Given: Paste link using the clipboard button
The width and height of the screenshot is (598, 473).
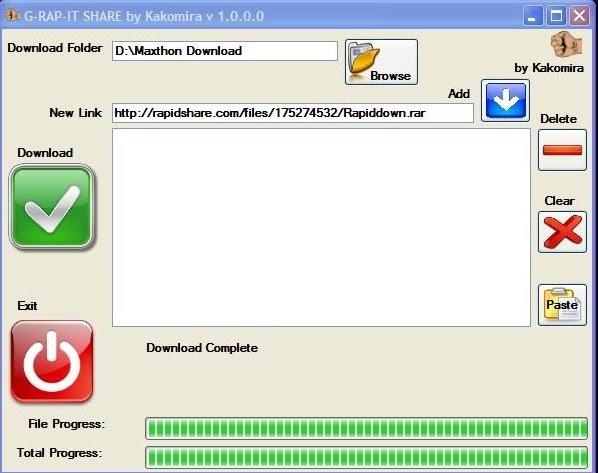Looking at the screenshot, I should [x=562, y=305].
